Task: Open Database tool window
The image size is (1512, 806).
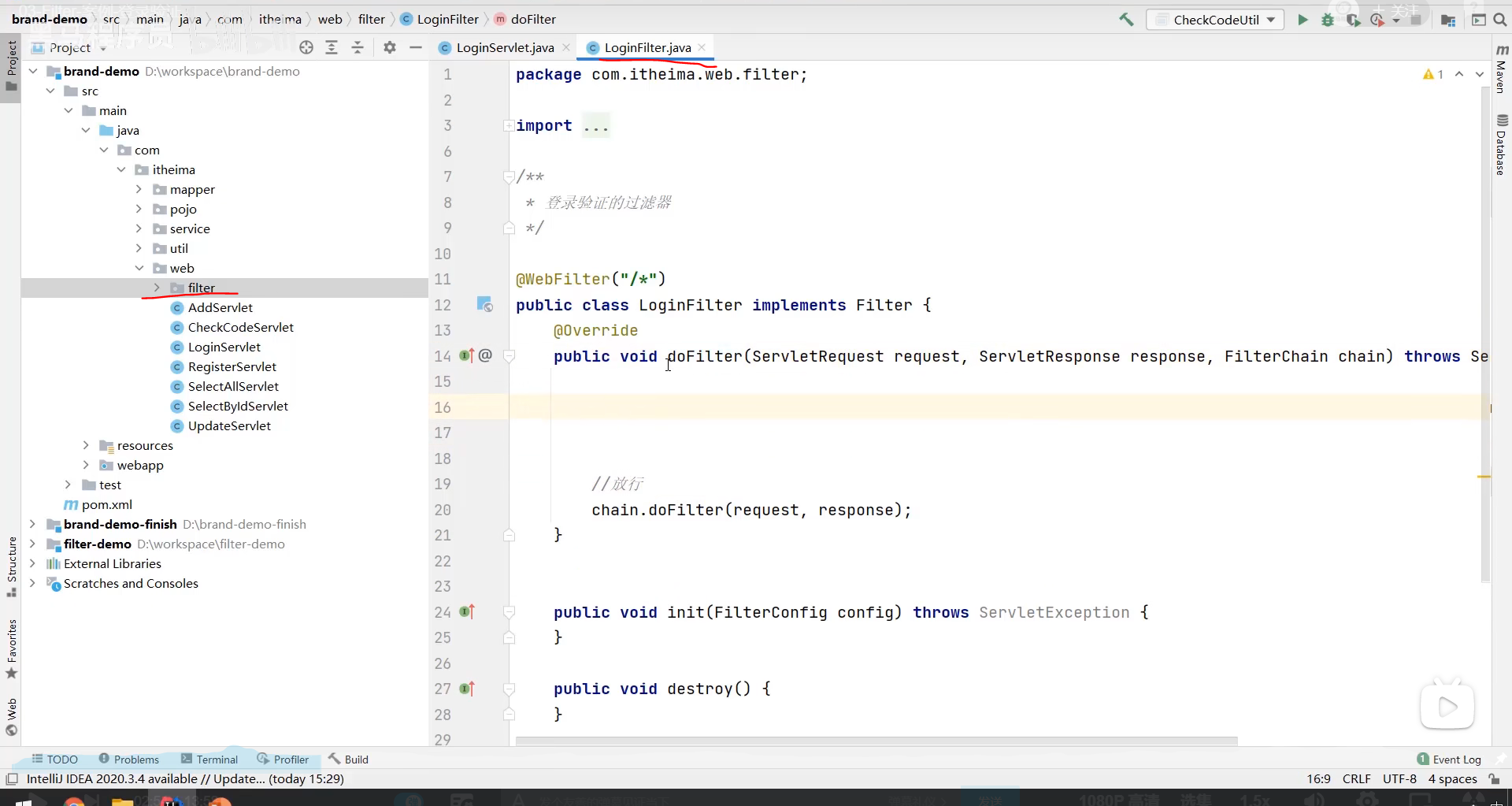Action: pos(1502,145)
